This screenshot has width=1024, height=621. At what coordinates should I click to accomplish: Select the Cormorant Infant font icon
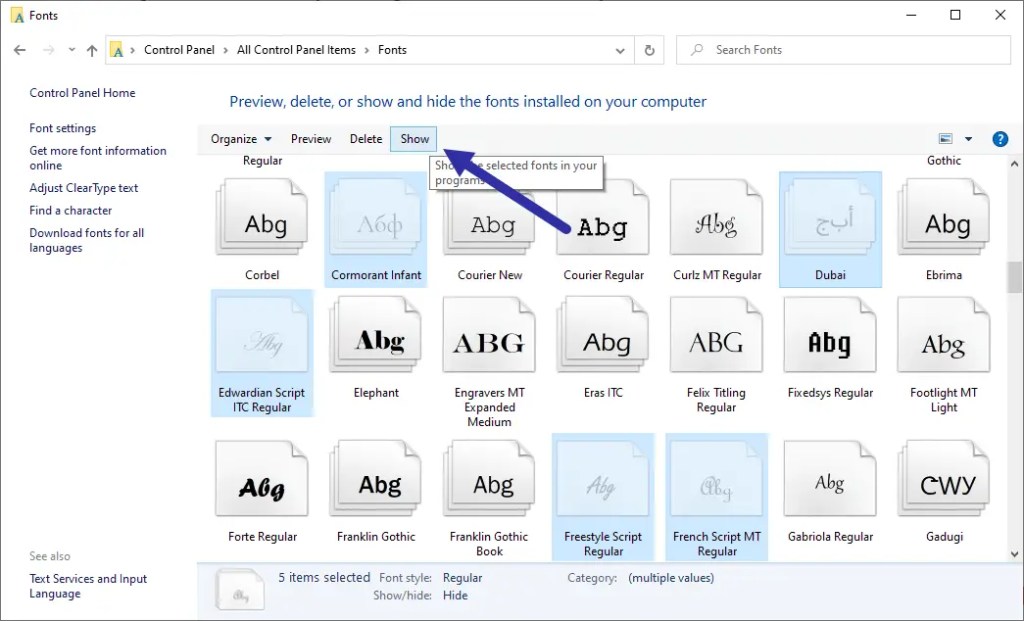pos(376,217)
